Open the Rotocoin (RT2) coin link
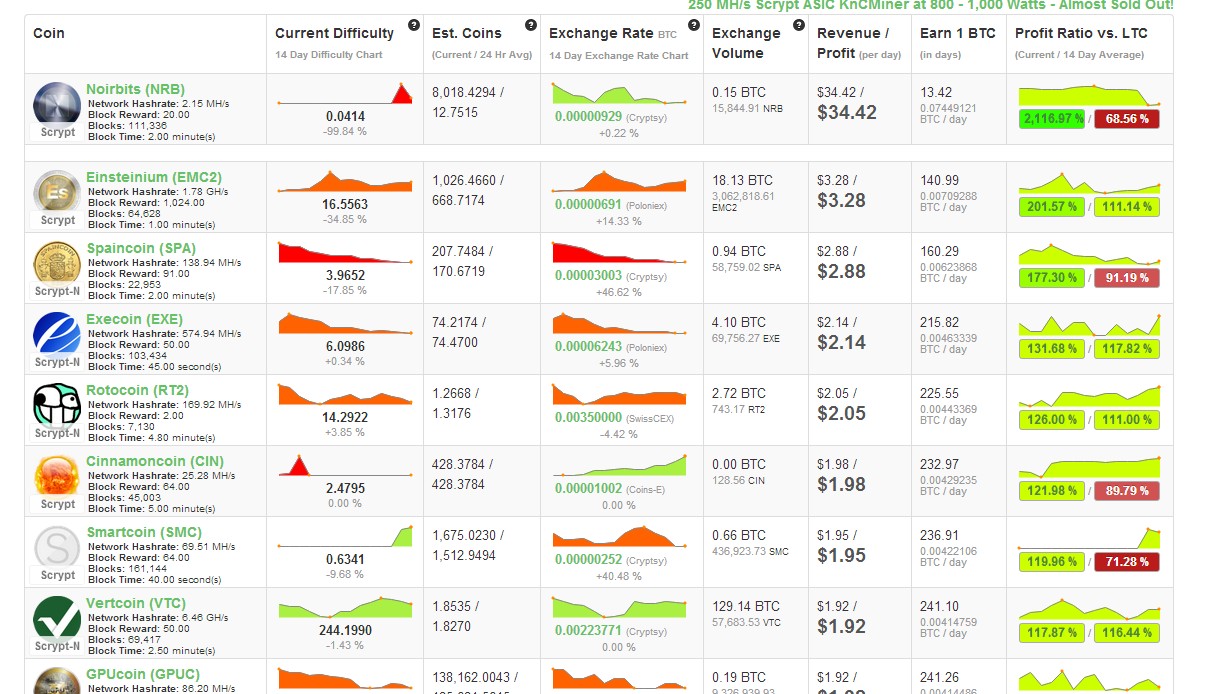This screenshot has height=694, width=1211. click(137, 390)
